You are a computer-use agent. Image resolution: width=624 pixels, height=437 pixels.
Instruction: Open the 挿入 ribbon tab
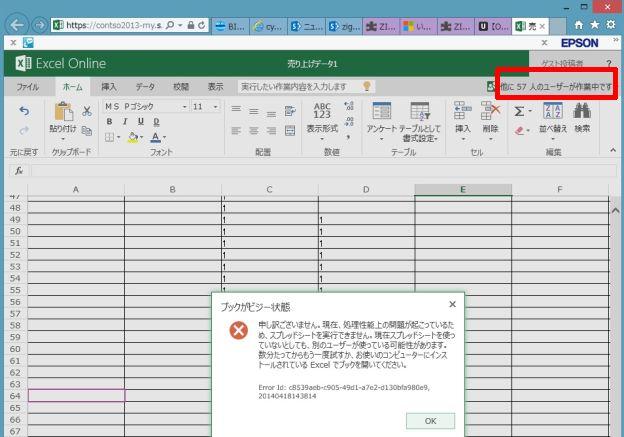pos(109,87)
